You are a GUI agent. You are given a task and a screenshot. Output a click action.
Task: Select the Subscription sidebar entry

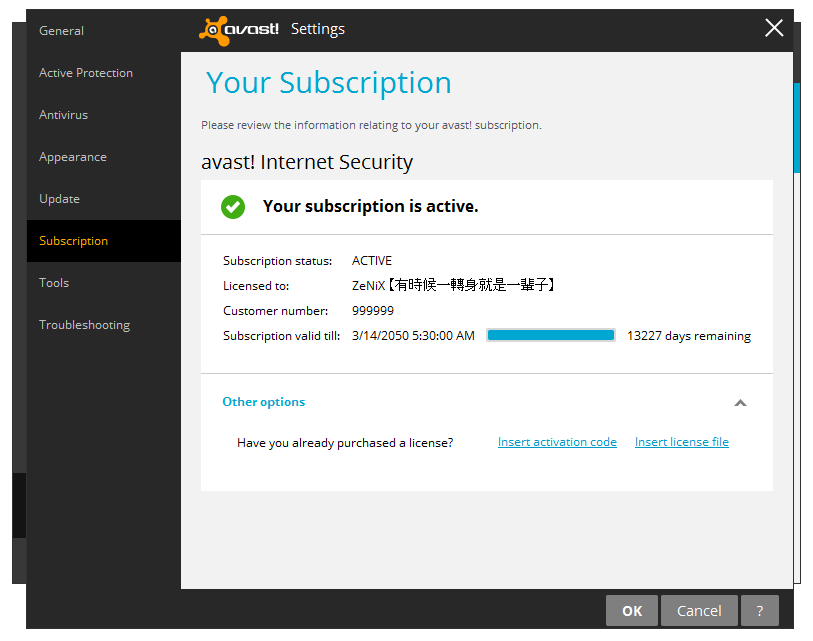pos(74,240)
